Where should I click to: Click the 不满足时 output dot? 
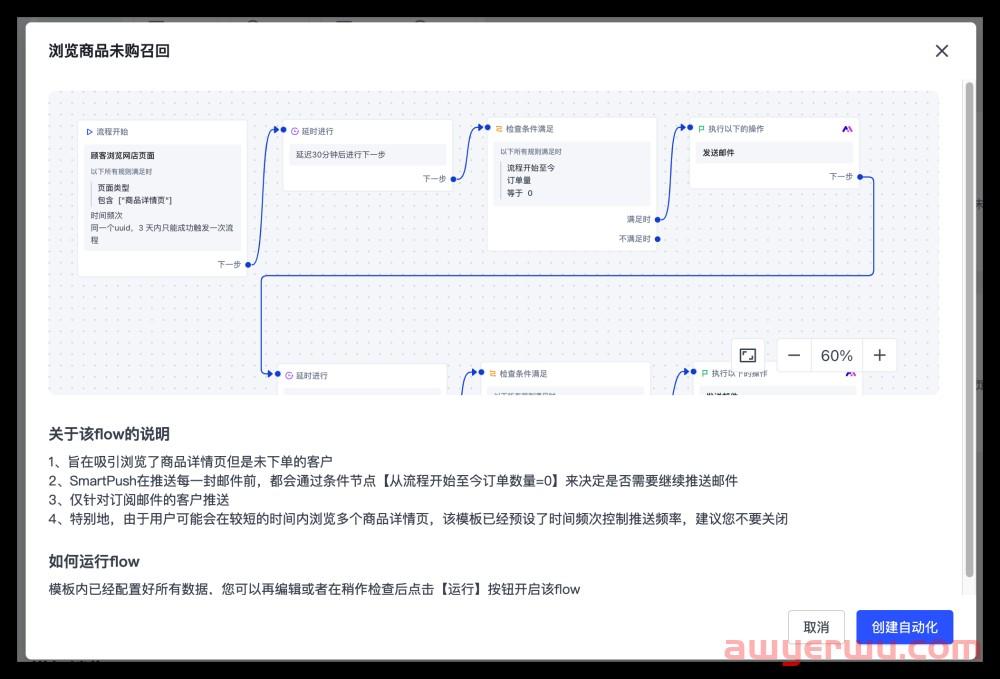click(x=658, y=239)
